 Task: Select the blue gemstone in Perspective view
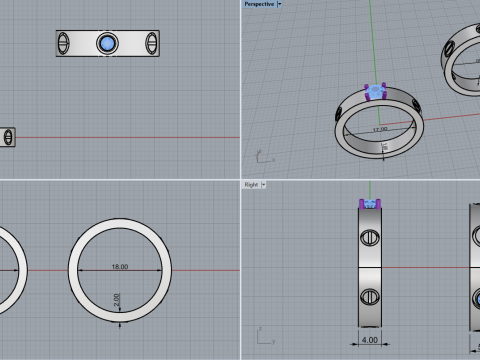click(x=375, y=91)
